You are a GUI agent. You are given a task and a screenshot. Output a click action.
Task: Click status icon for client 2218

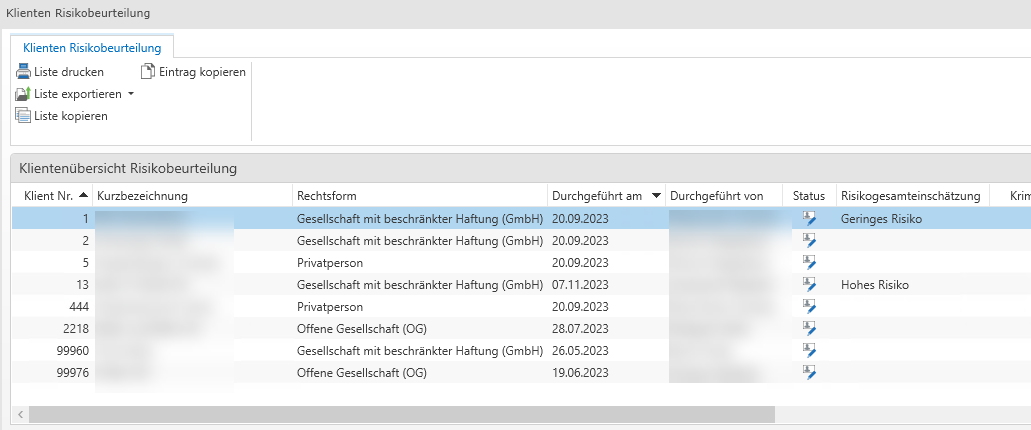(809, 329)
